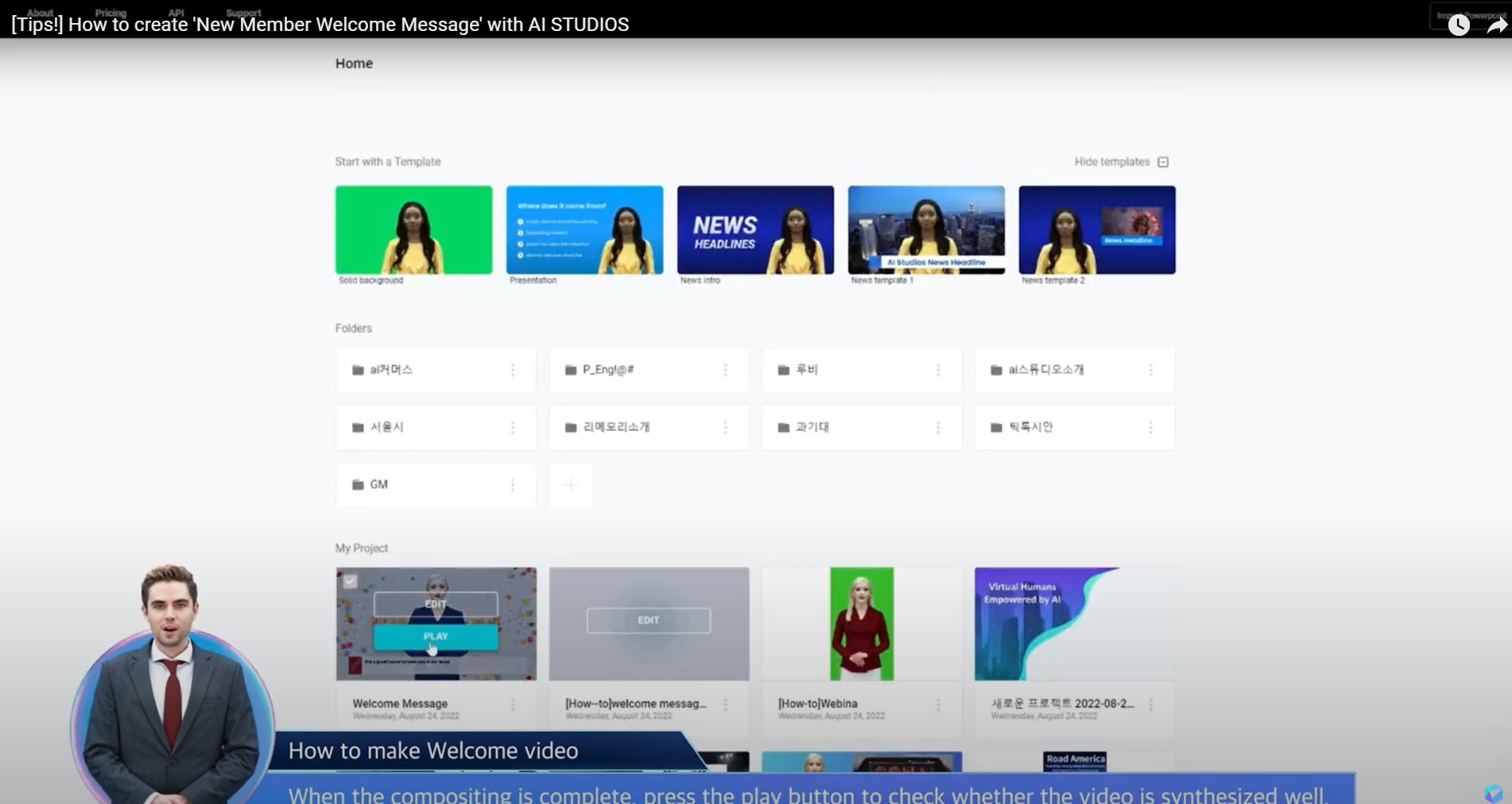The height and width of the screenshot is (804, 1512).
Task: Open options for [How--to]welcome message project
Action: click(725, 704)
